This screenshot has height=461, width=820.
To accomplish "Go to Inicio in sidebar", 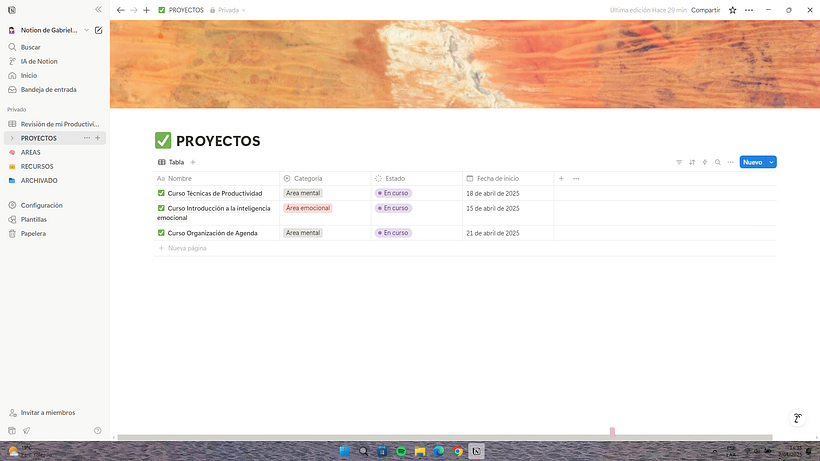I will [x=55, y=75].
